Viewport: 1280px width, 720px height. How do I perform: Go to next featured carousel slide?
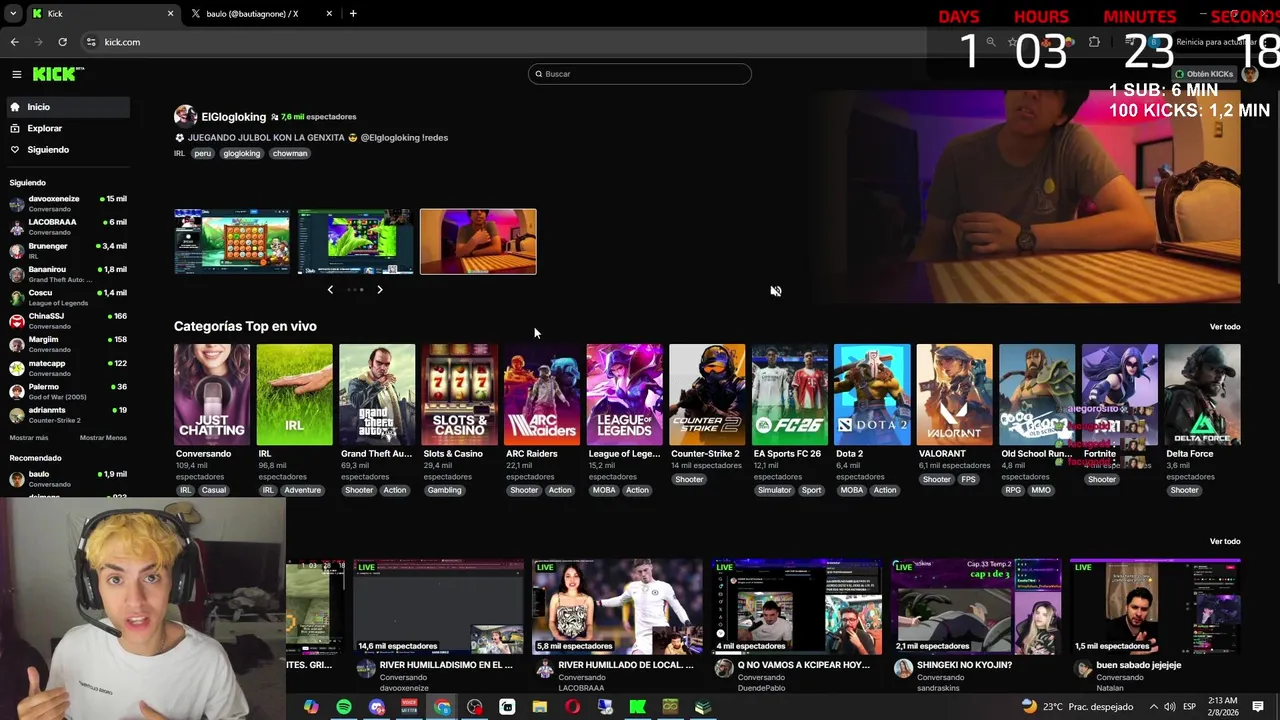[380, 290]
